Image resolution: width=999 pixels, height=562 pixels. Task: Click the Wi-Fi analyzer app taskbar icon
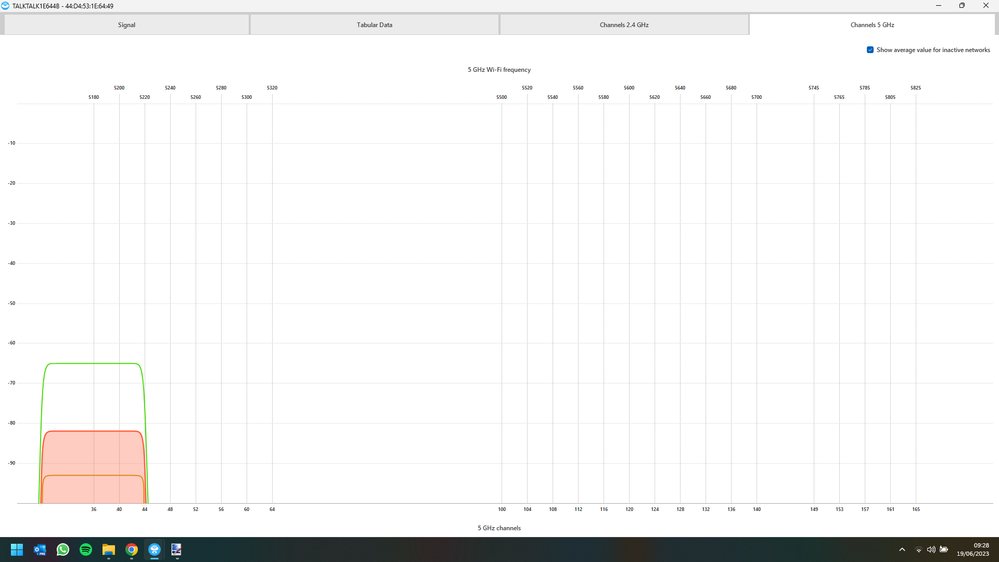[155, 549]
